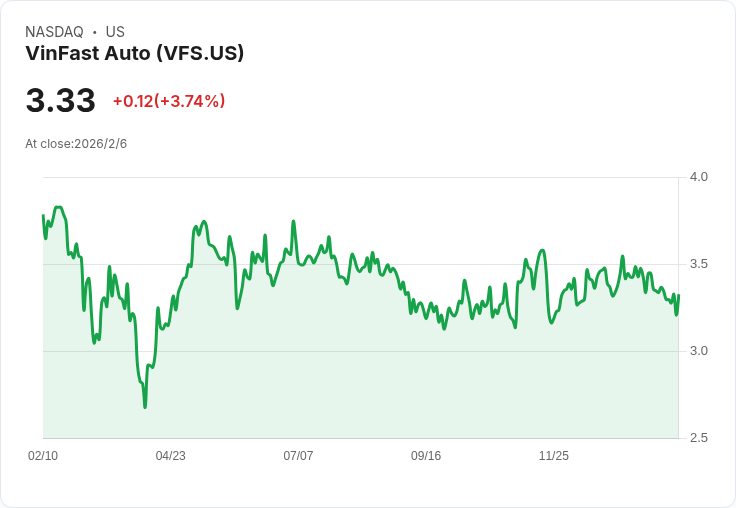This screenshot has height=508, width=736.
Task: Click the current price 3.33
Action: (61, 100)
